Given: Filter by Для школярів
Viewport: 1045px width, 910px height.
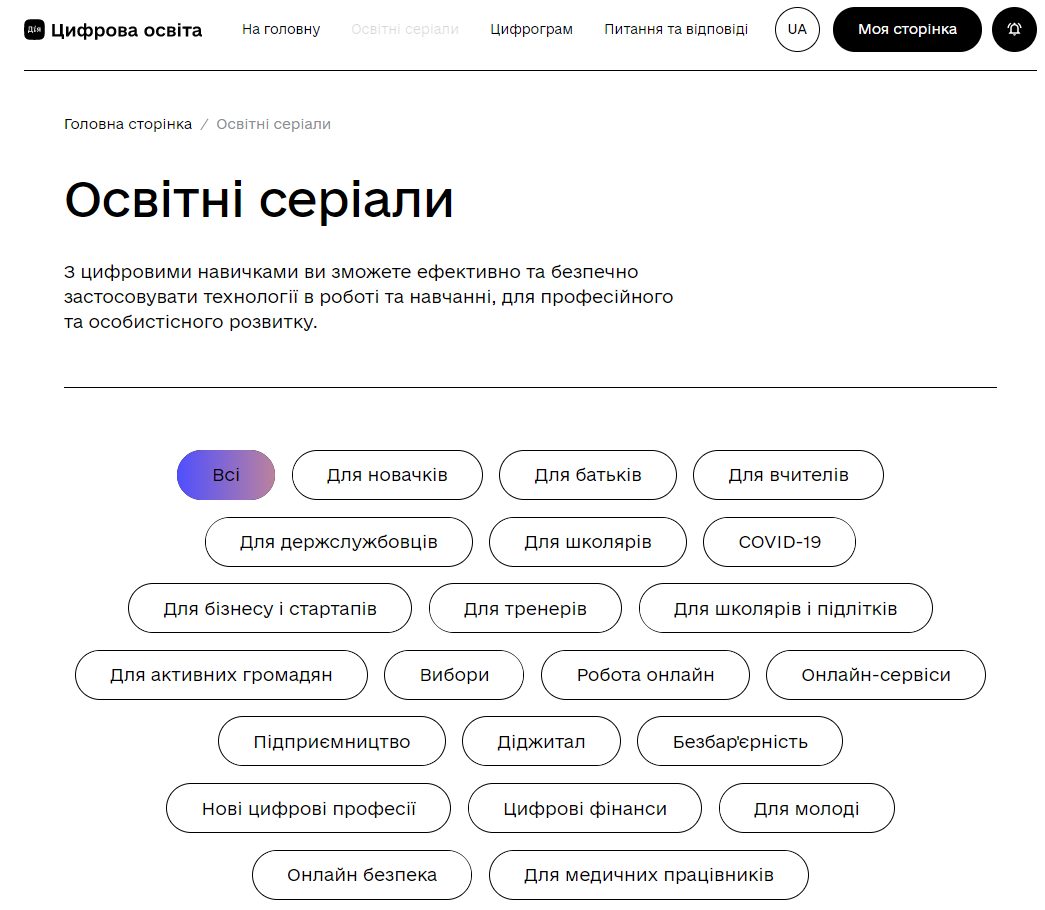Looking at the screenshot, I should coord(588,542).
